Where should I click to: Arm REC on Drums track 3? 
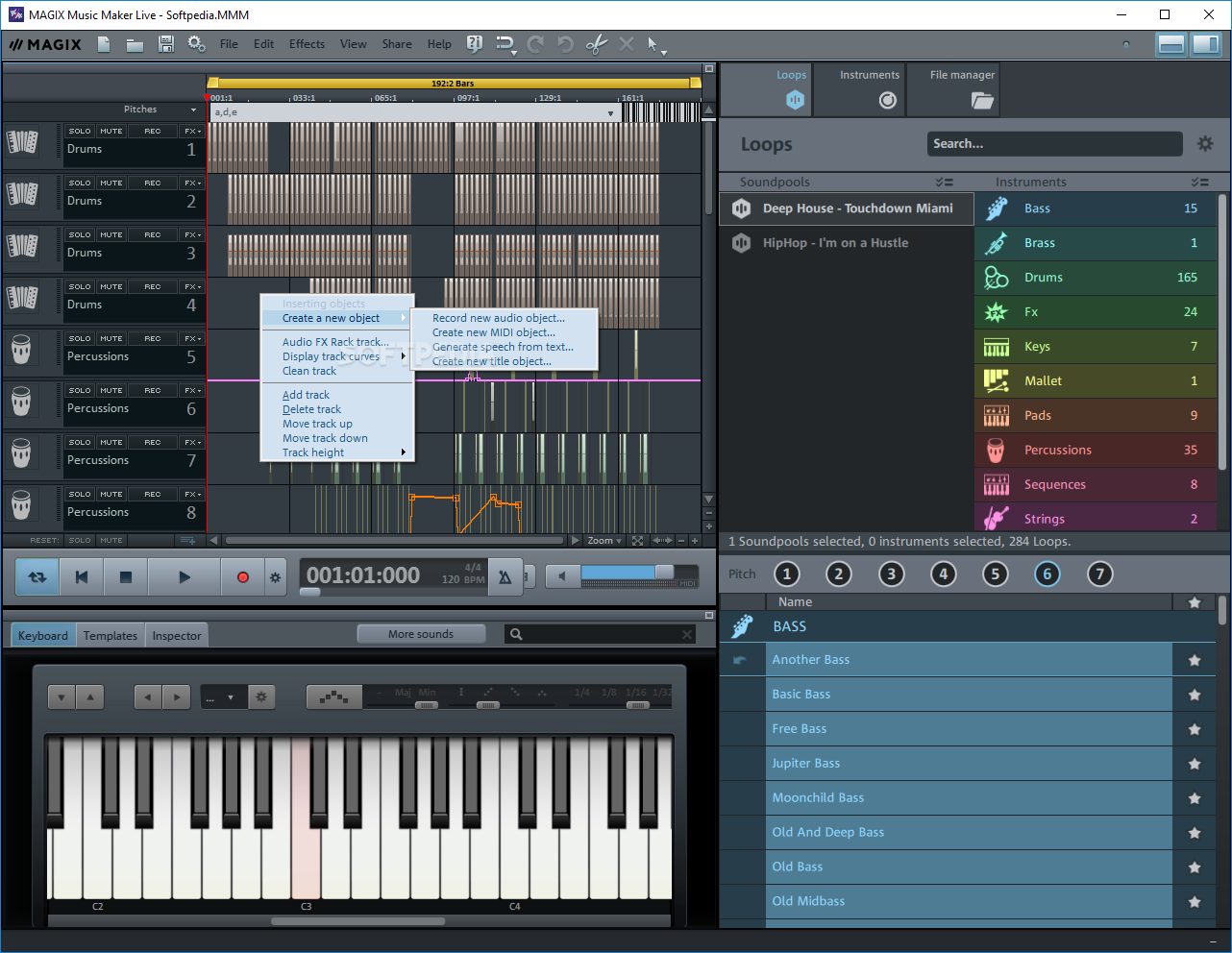pos(153,234)
